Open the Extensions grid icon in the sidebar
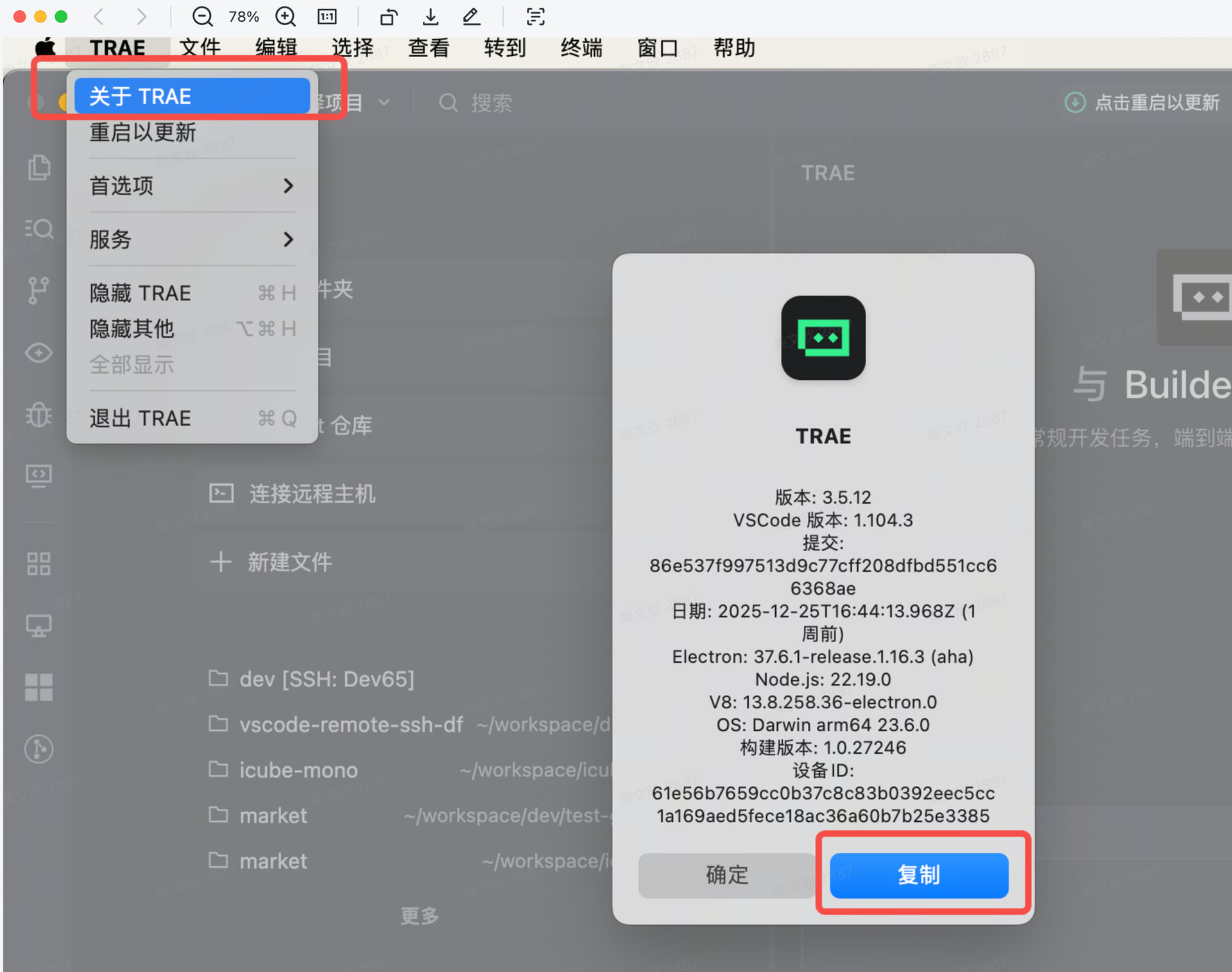This screenshot has width=1232, height=972. (x=38, y=564)
